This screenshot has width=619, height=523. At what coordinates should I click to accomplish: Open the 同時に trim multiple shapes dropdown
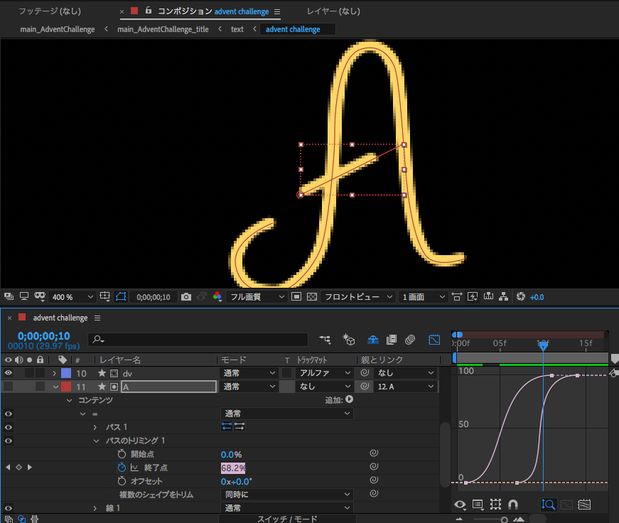(287, 494)
